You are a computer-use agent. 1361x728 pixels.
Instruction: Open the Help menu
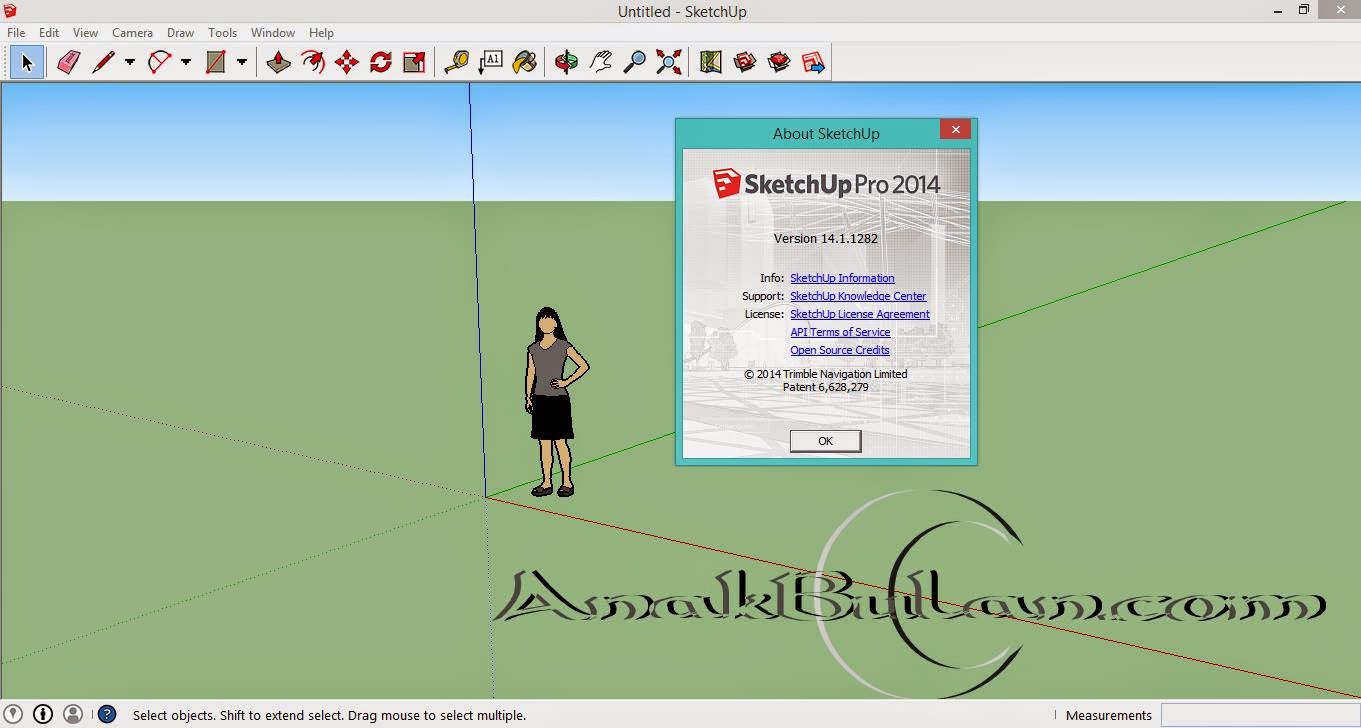pyautogui.click(x=321, y=33)
